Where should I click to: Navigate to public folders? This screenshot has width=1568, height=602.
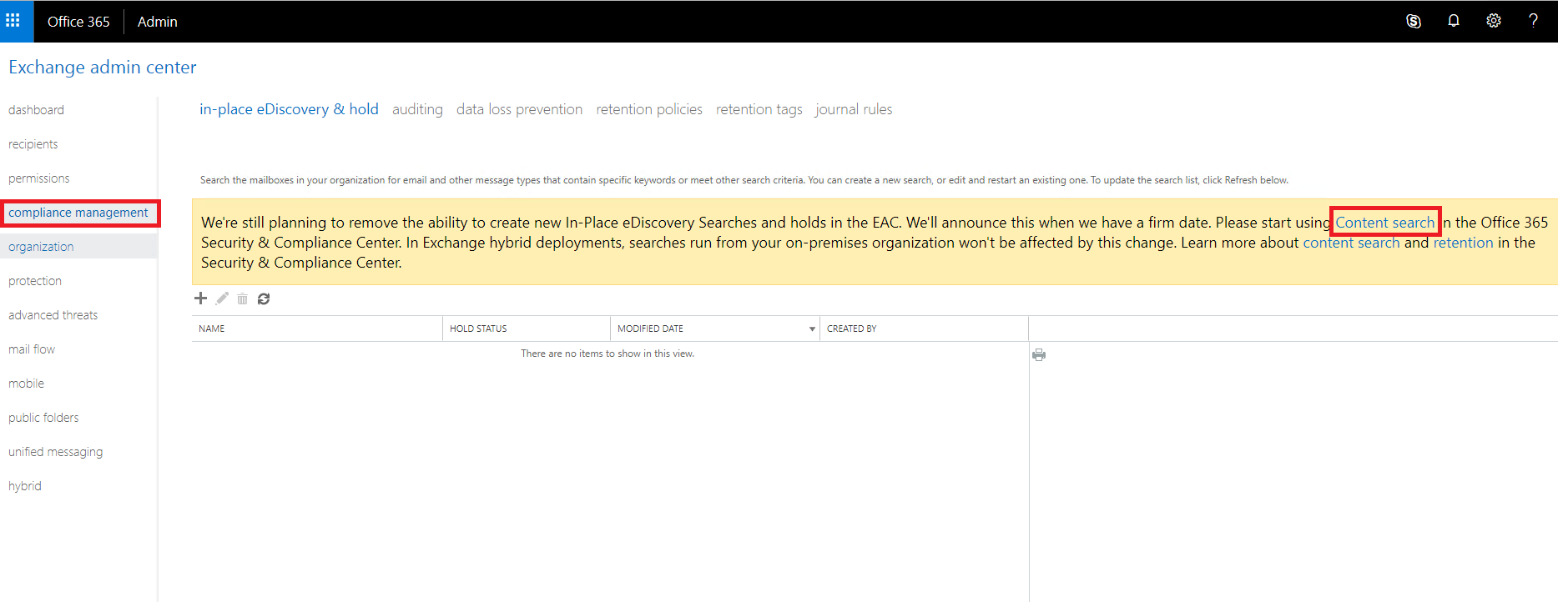tap(43, 418)
